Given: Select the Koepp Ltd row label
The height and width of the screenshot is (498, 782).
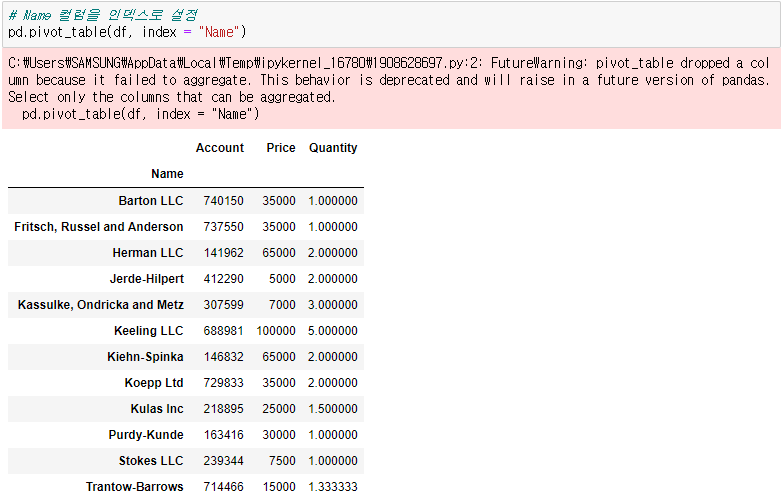Looking at the screenshot, I should tap(154, 383).
